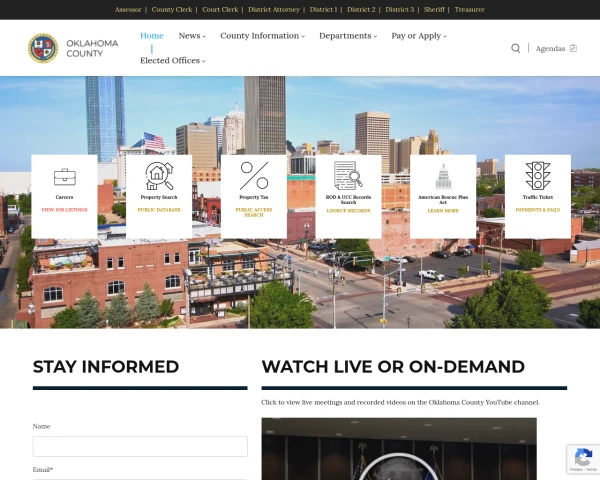This screenshot has width=600, height=480.
Task: Click the Oklahoma County seal logo
Action: point(43,48)
